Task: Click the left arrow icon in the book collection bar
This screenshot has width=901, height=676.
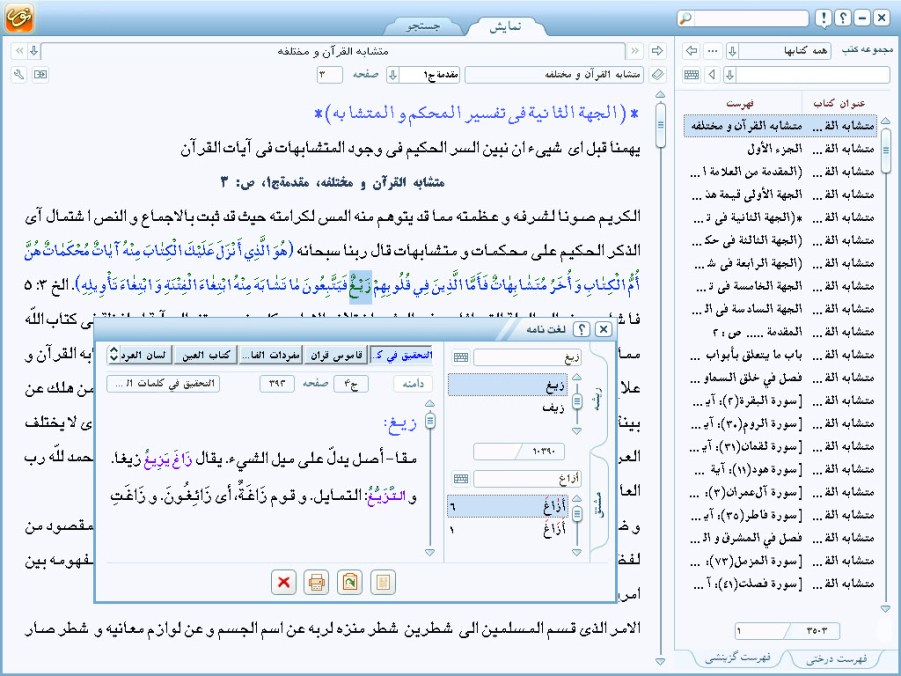Action: (691, 51)
